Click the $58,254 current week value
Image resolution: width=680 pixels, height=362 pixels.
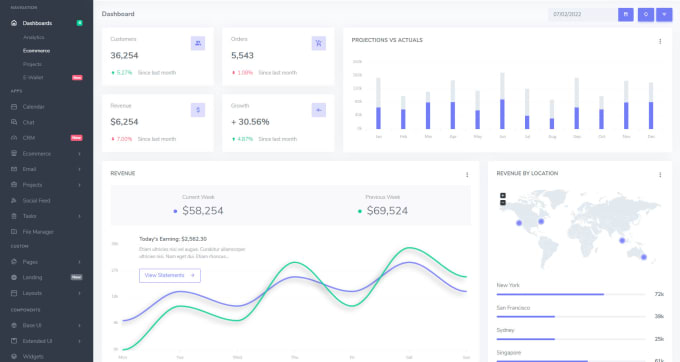[x=203, y=211]
